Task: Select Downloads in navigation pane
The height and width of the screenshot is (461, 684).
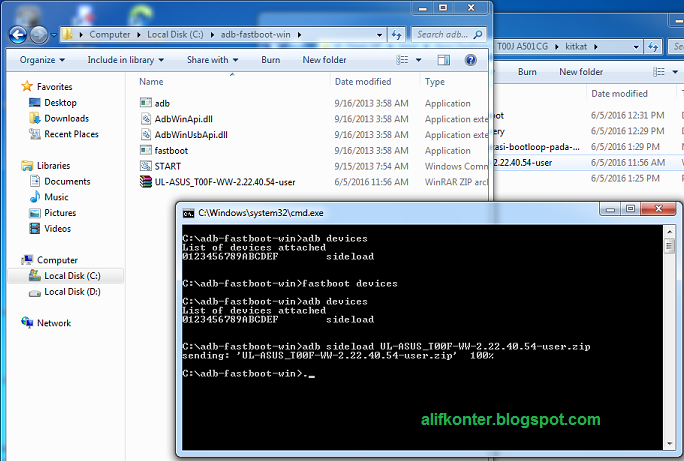Action: pos(66,118)
